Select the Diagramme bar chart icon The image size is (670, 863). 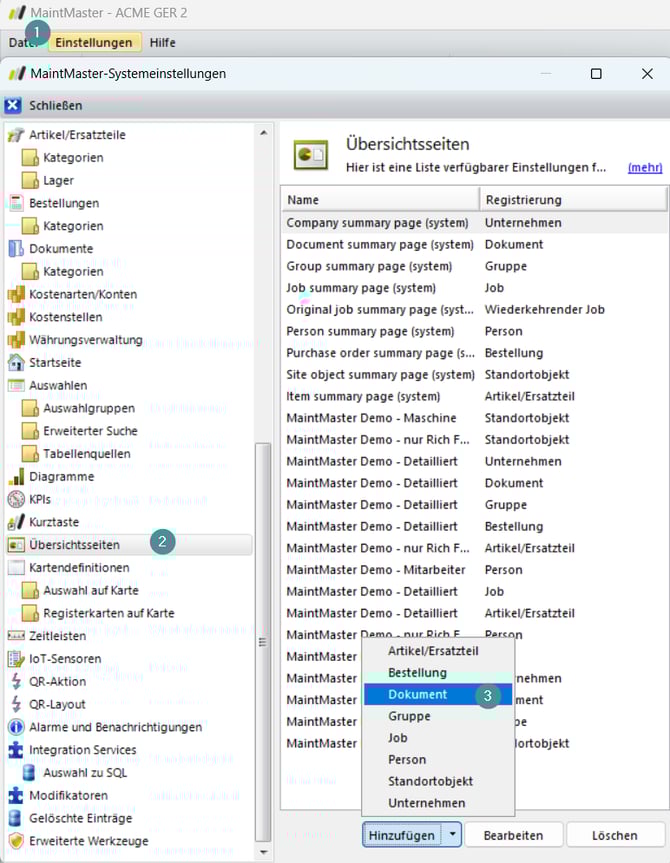coord(16,477)
